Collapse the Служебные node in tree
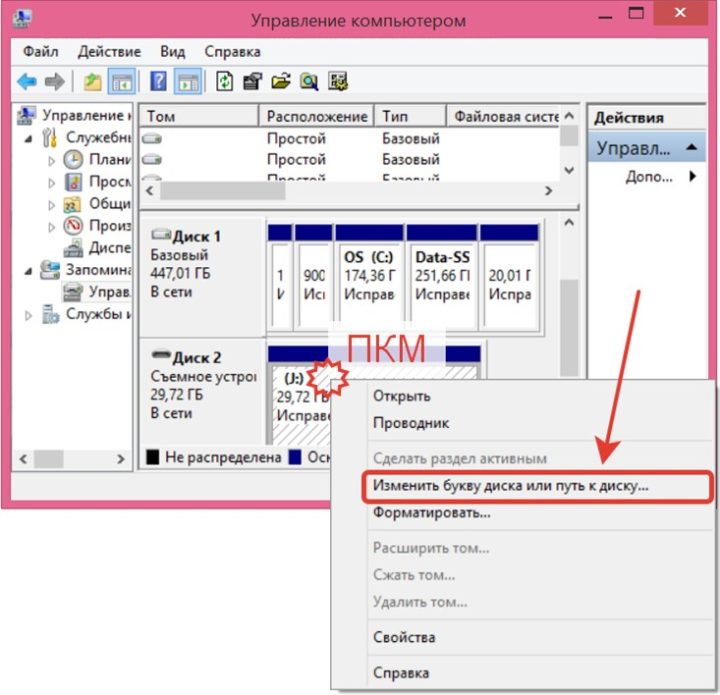This screenshot has height=695, width=720. pos(28,138)
